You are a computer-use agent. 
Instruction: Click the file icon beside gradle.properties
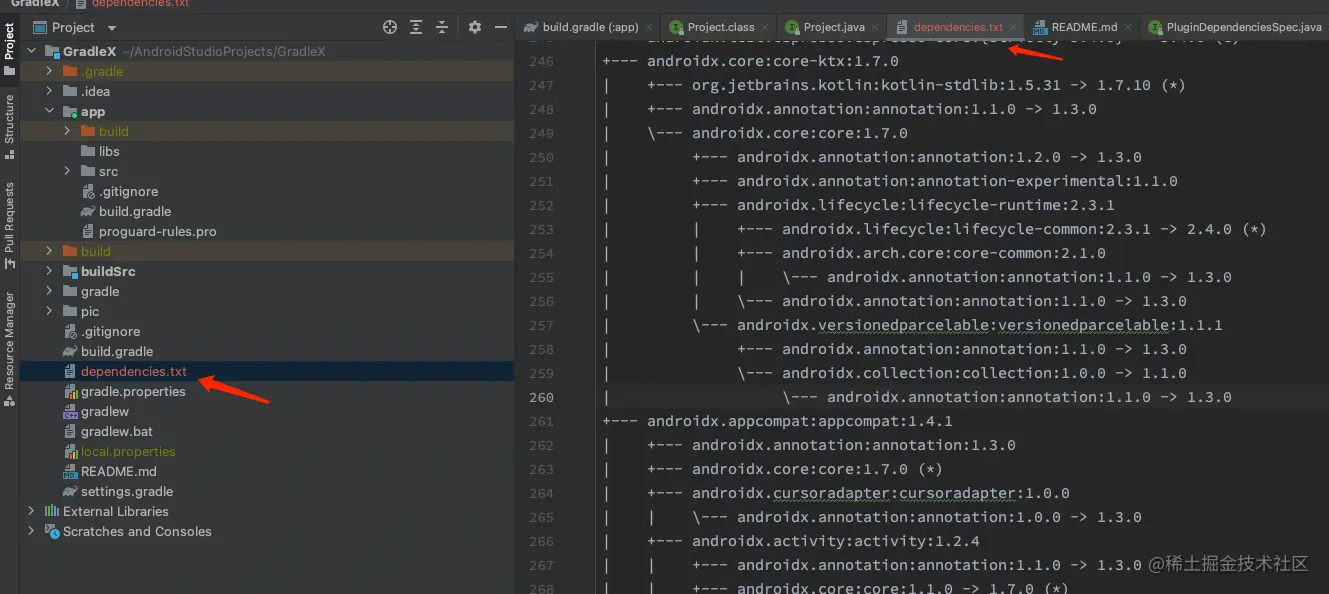(x=69, y=391)
